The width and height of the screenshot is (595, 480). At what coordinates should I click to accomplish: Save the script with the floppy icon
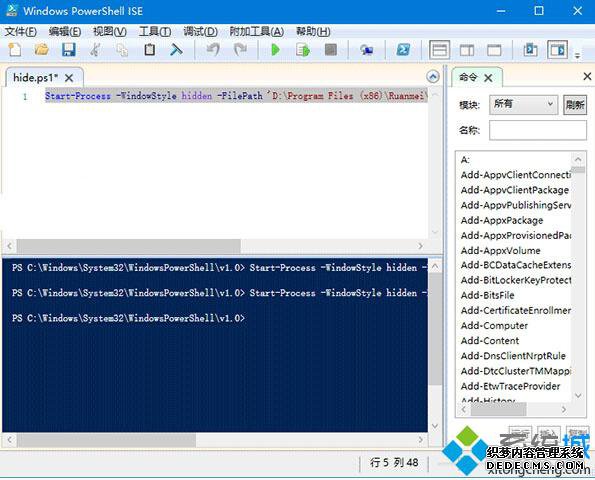(69, 50)
